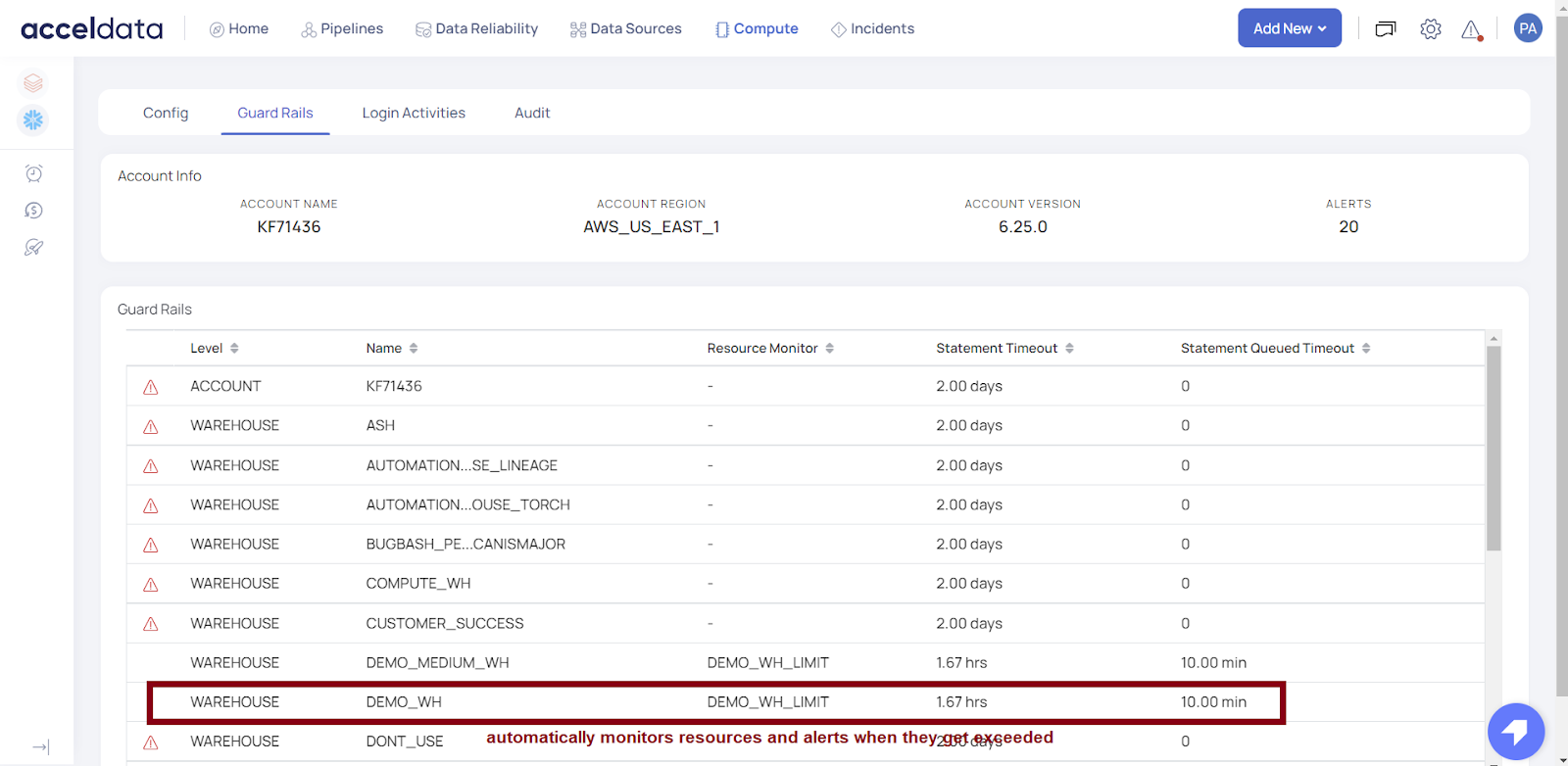Image resolution: width=1568 pixels, height=766 pixels.
Task: Switch to the Config tab
Action: (166, 113)
